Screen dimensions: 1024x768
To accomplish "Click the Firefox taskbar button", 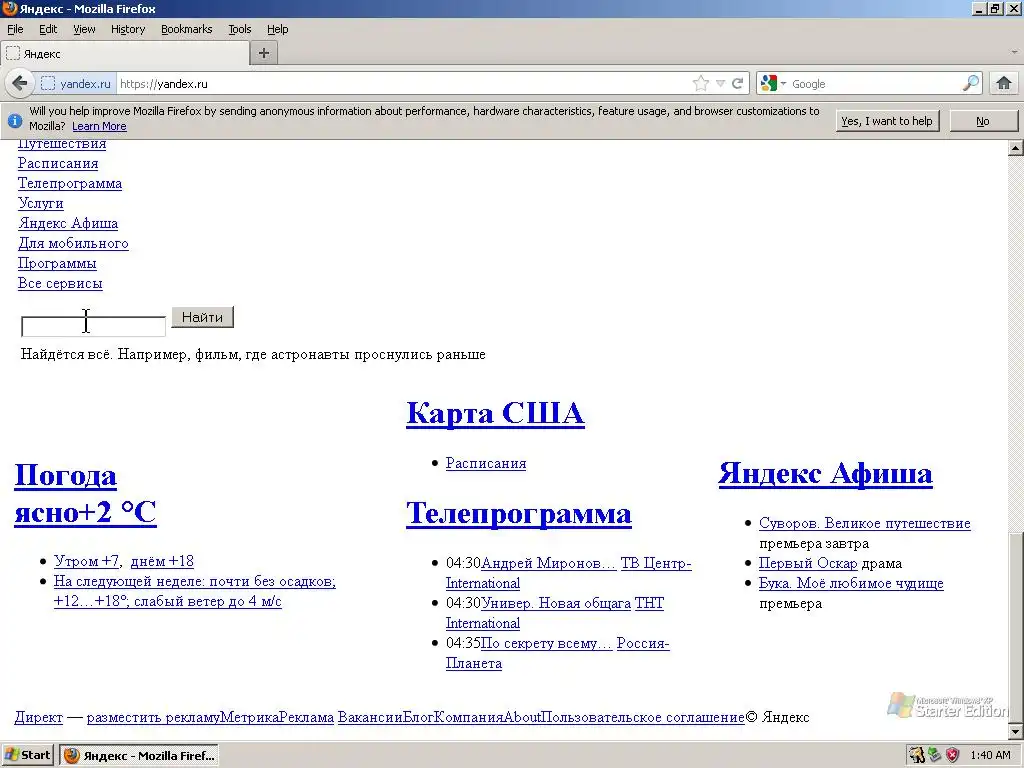I will click(139, 756).
